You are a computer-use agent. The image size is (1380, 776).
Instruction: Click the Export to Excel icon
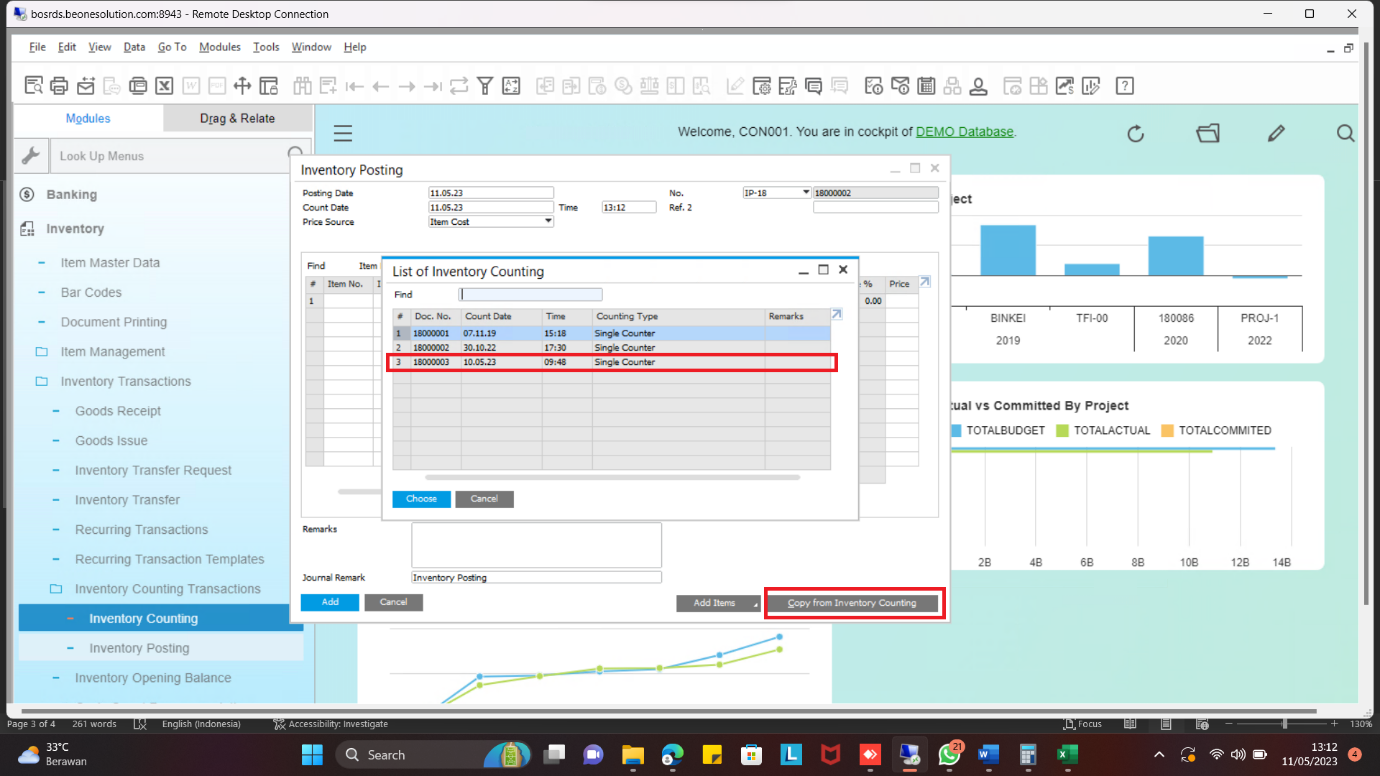165,86
